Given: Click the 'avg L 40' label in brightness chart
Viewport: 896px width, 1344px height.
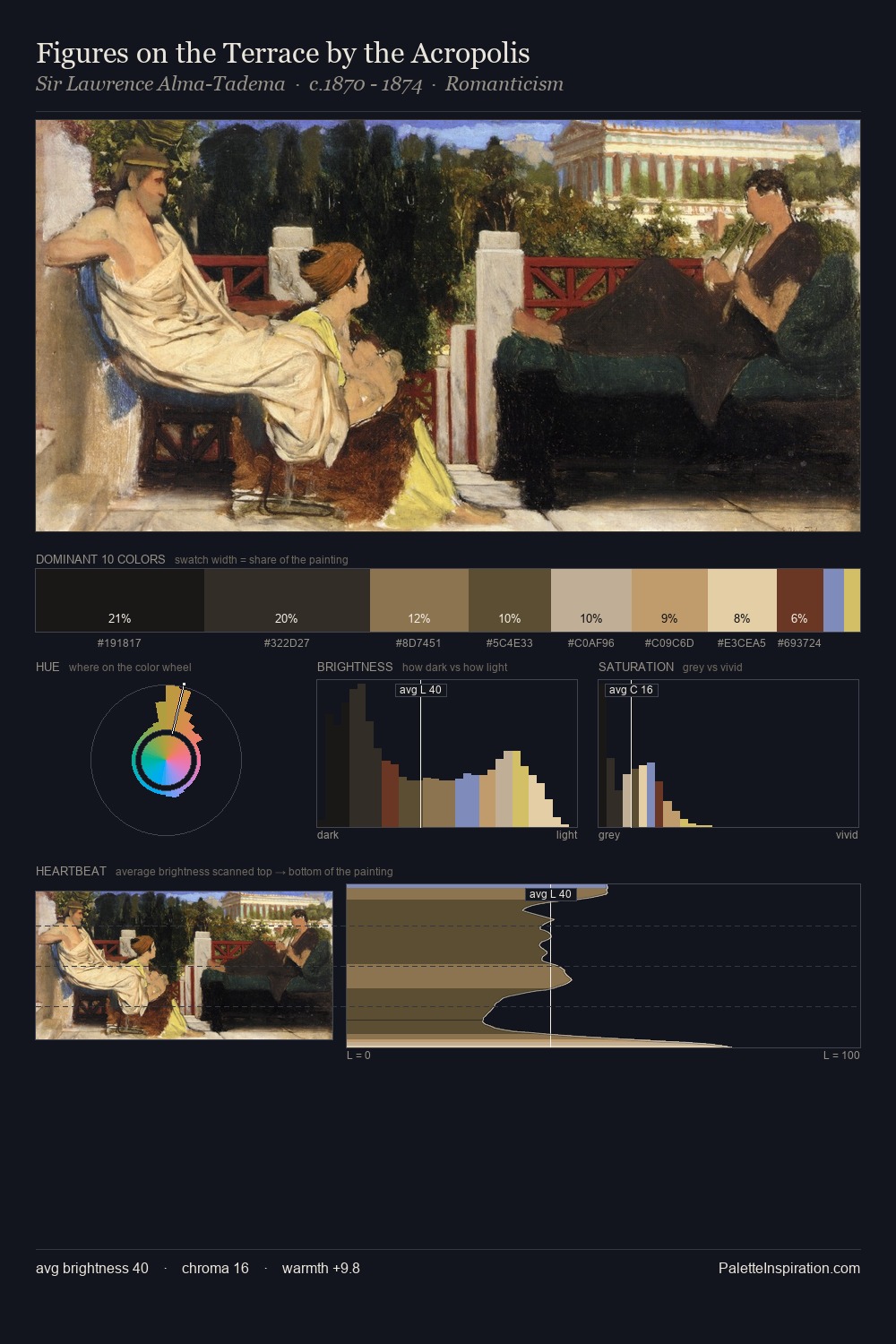Looking at the screenshot, I should pos(420,690).
